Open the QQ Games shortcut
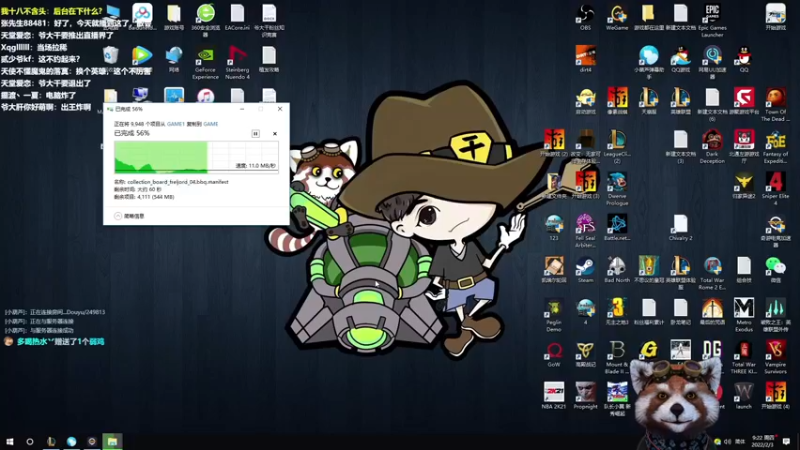 [x=680, y=56]
